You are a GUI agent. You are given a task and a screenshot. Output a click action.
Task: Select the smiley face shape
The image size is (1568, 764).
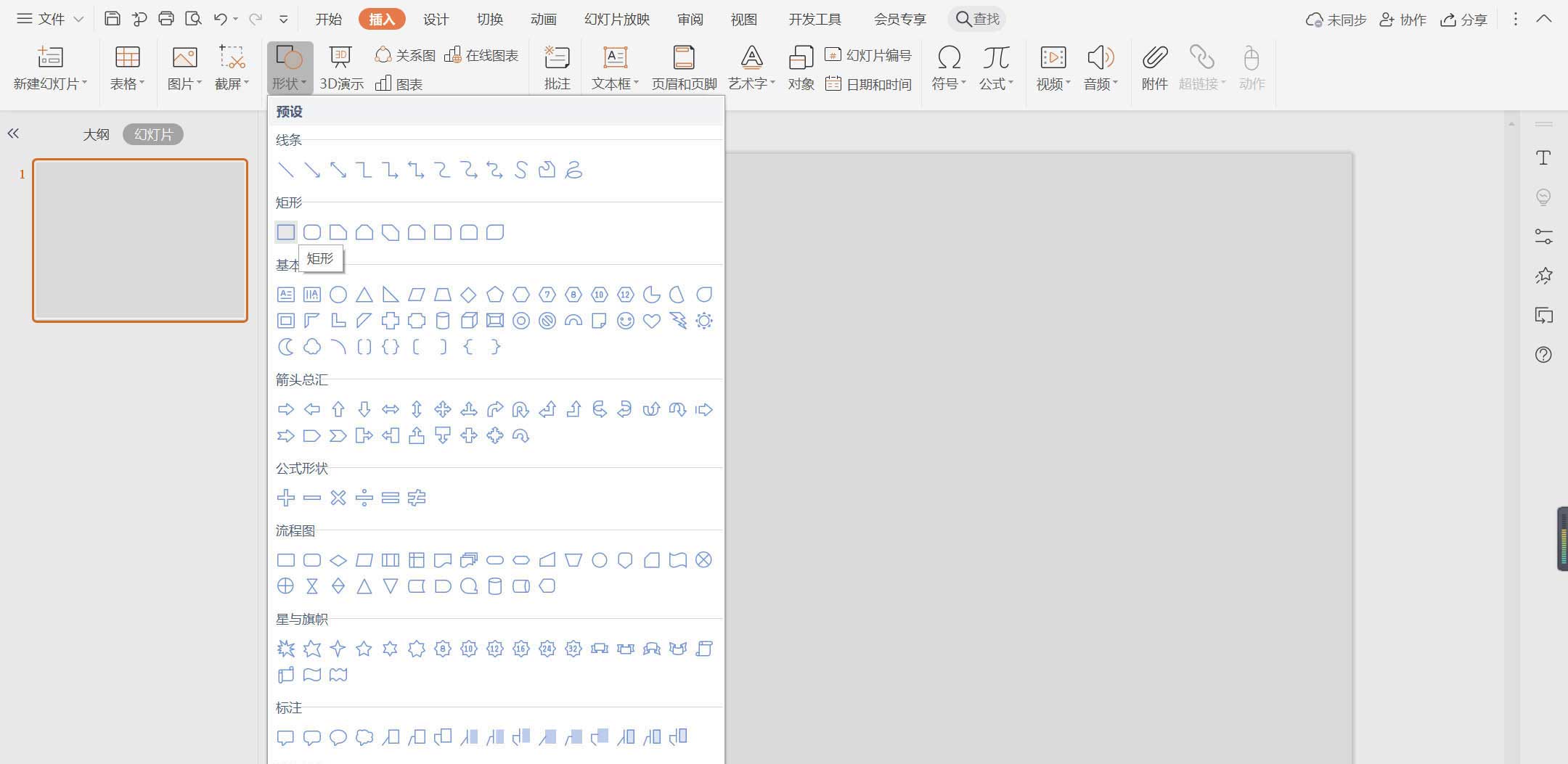tap(626, 321)
